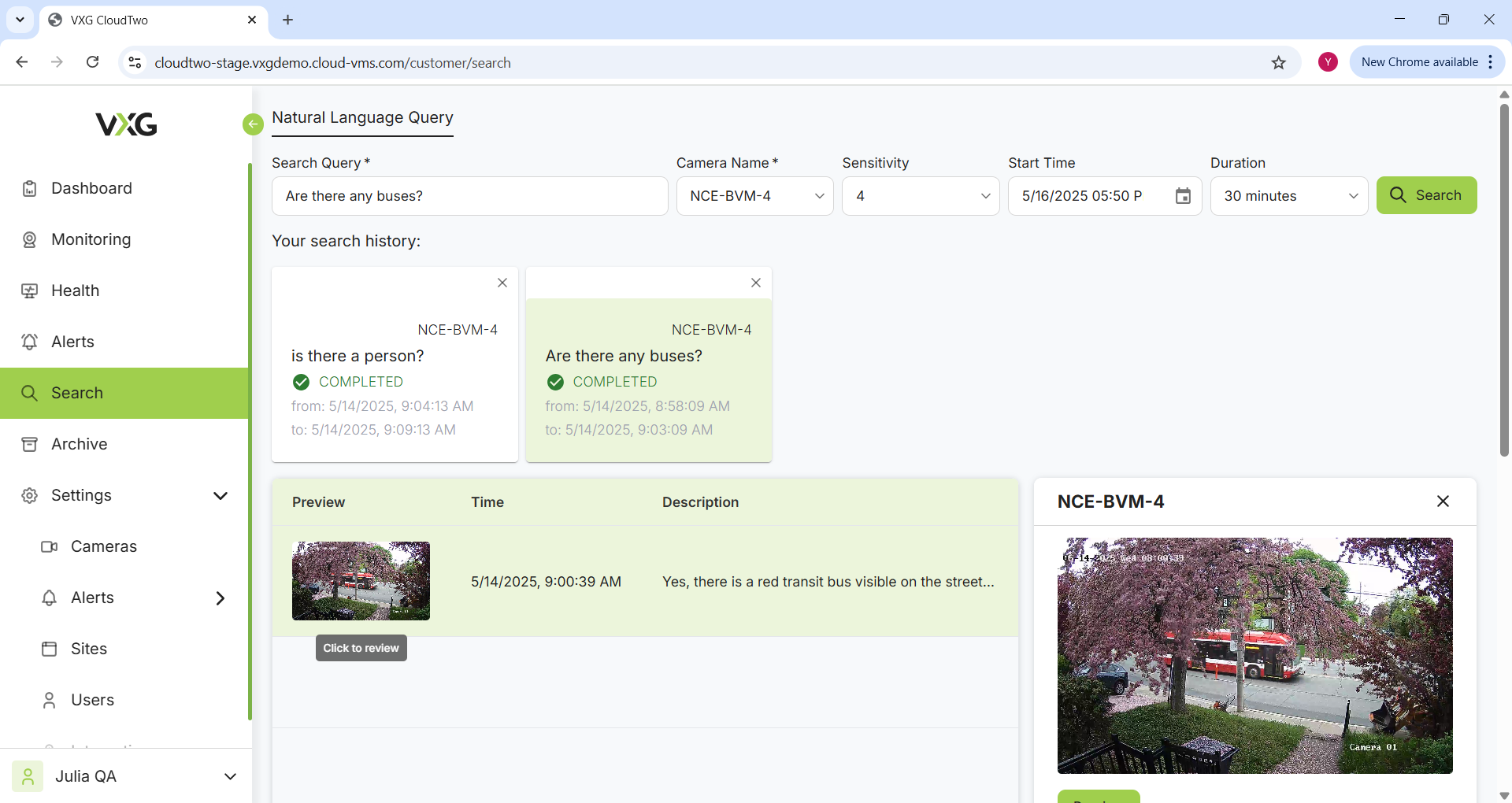Open the calendar picker for Start Time
The height and width of the screenshot is (803, 1512).
click(x=1182, y=196)
